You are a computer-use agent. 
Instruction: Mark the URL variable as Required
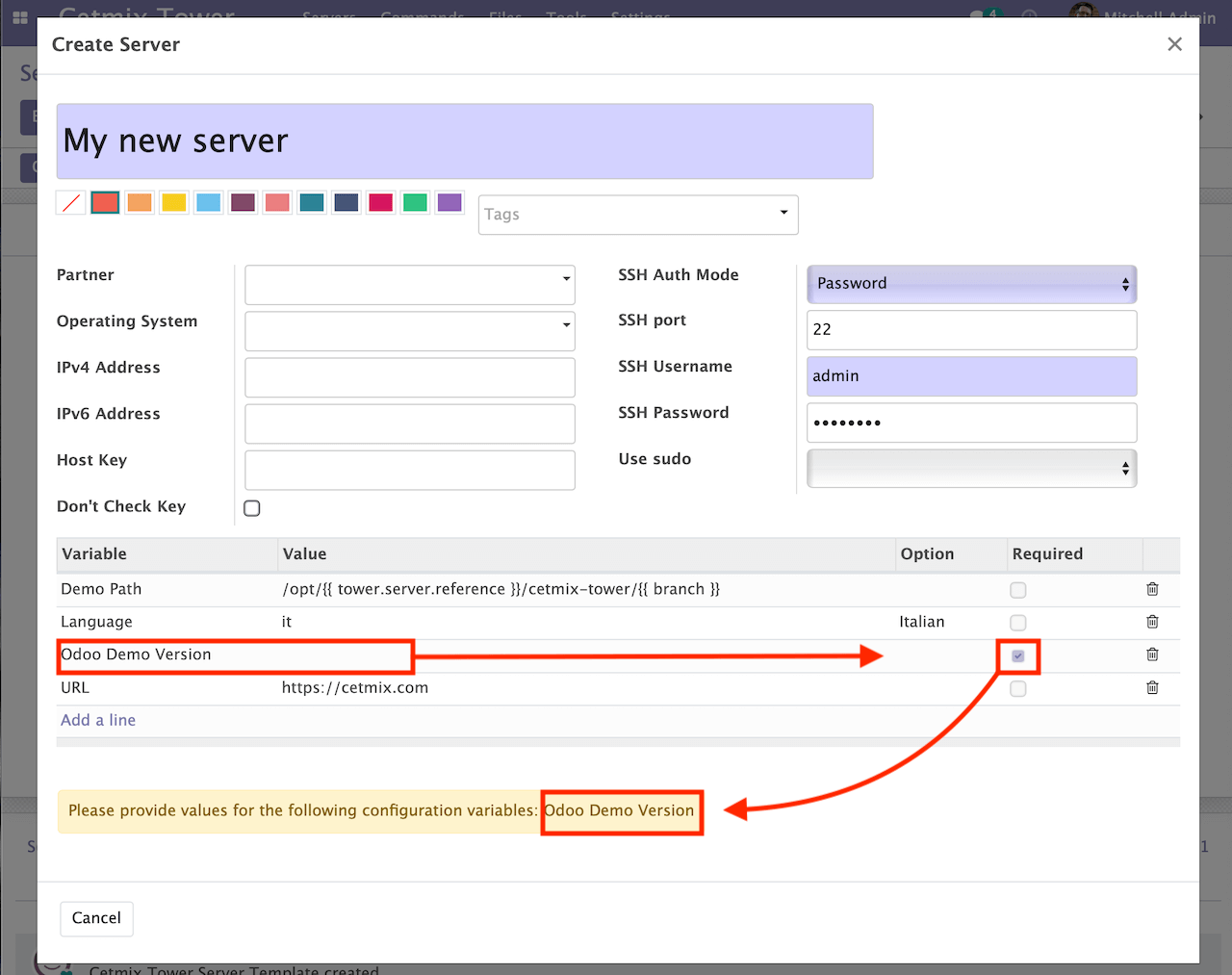[1017, 687]
